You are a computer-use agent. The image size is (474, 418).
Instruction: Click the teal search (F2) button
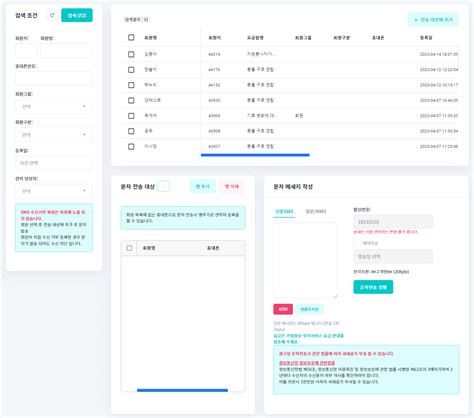click(x=77, y=16)
